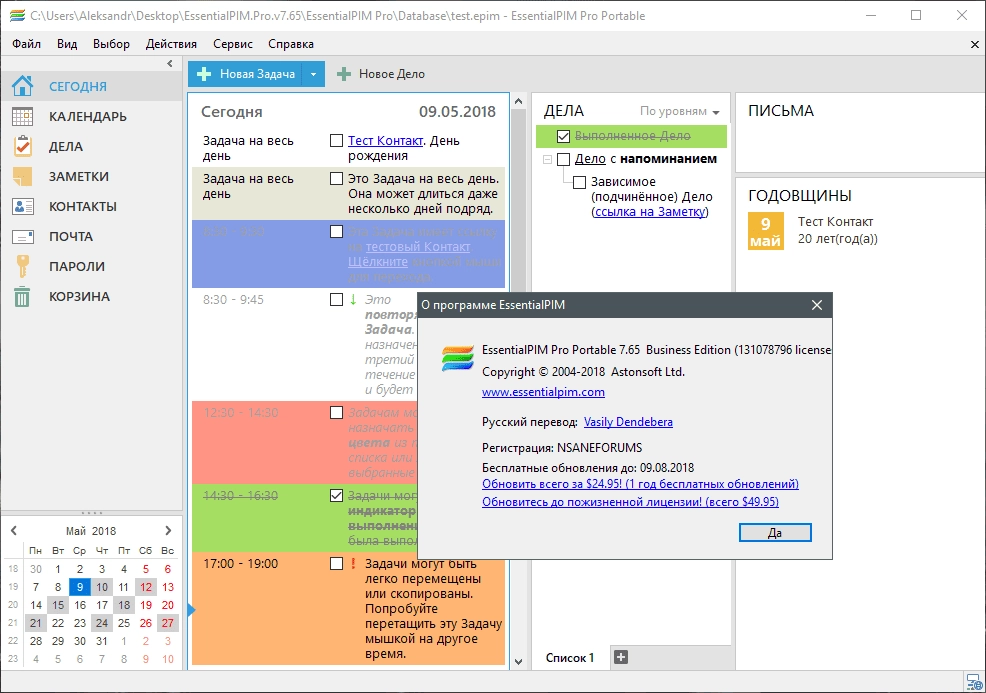Close the О программе dialog with X
This screenshot has width=986, height=693.
tap(817, 305)
